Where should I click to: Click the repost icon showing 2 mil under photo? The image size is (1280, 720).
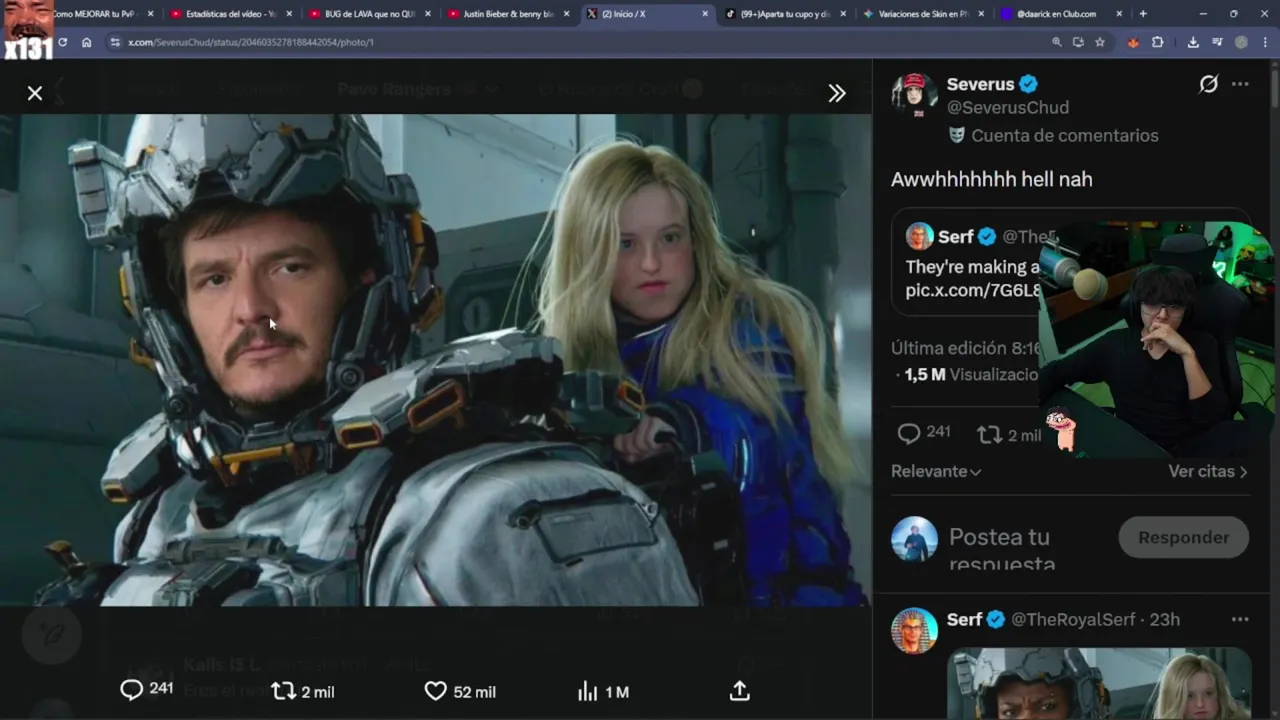click(x=284, y=691)
